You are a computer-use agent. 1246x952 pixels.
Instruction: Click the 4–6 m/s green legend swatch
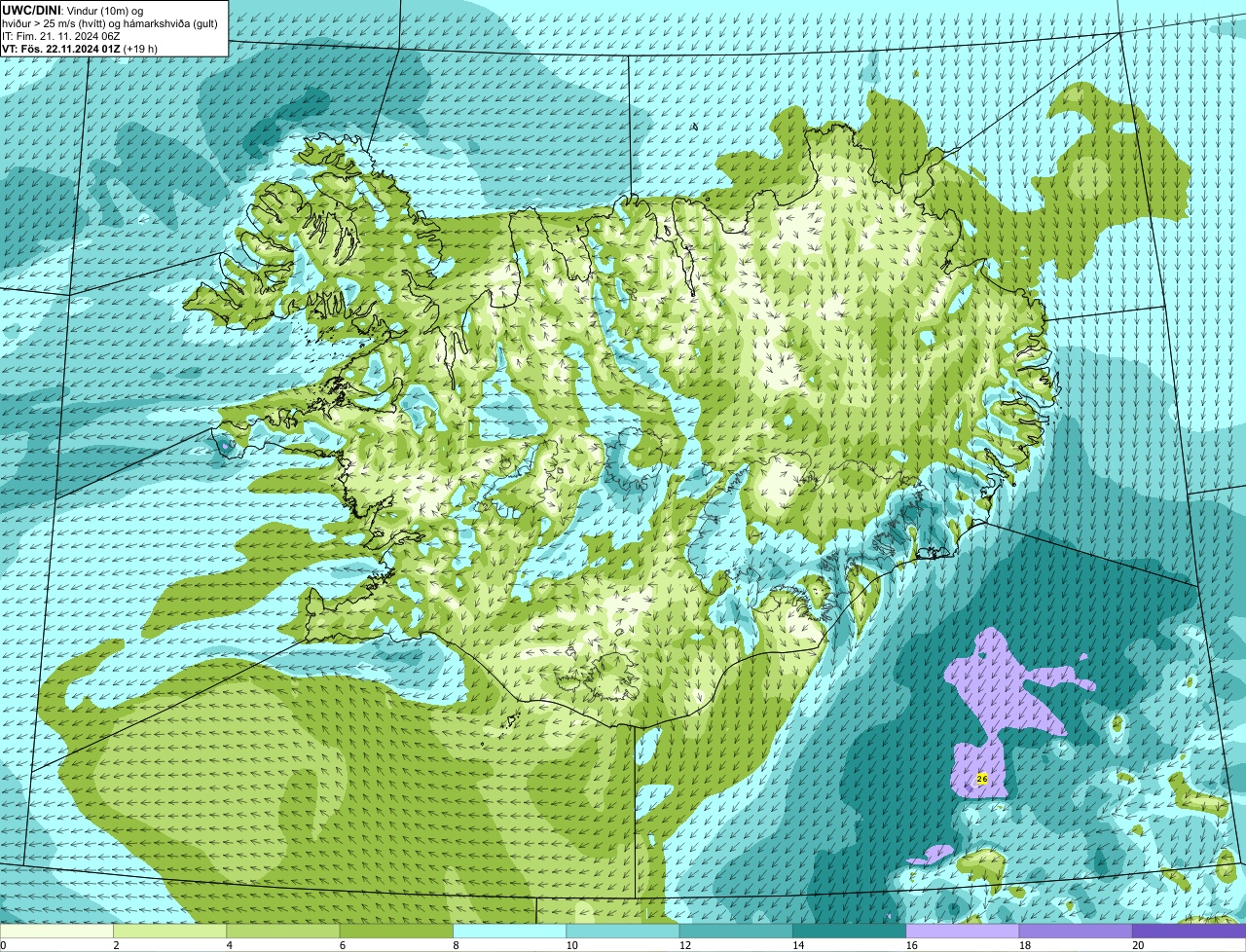click(283, 931)
